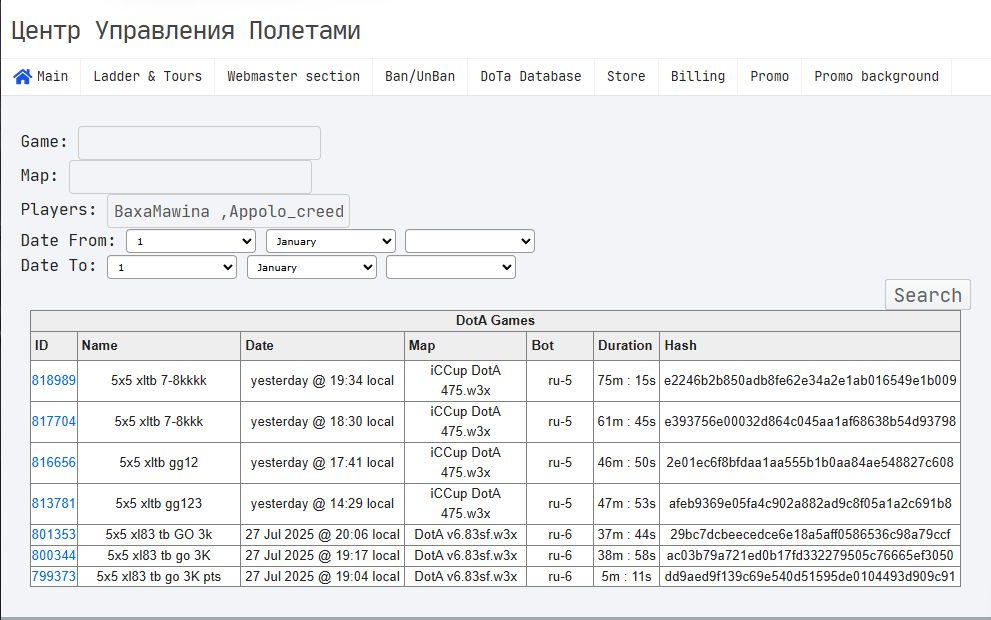Image resolution: width=991 pixels, height=620 pixels.
Task: Edit the Players field with BaxaMawina
Action: [x=228, y=211]
